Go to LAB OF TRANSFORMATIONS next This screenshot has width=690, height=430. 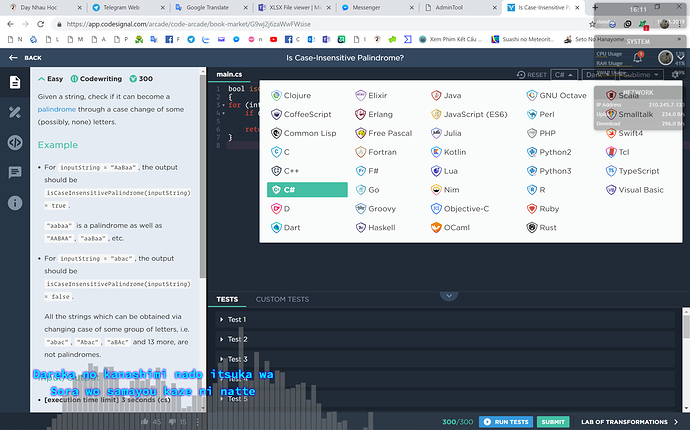tap(629, 422)
